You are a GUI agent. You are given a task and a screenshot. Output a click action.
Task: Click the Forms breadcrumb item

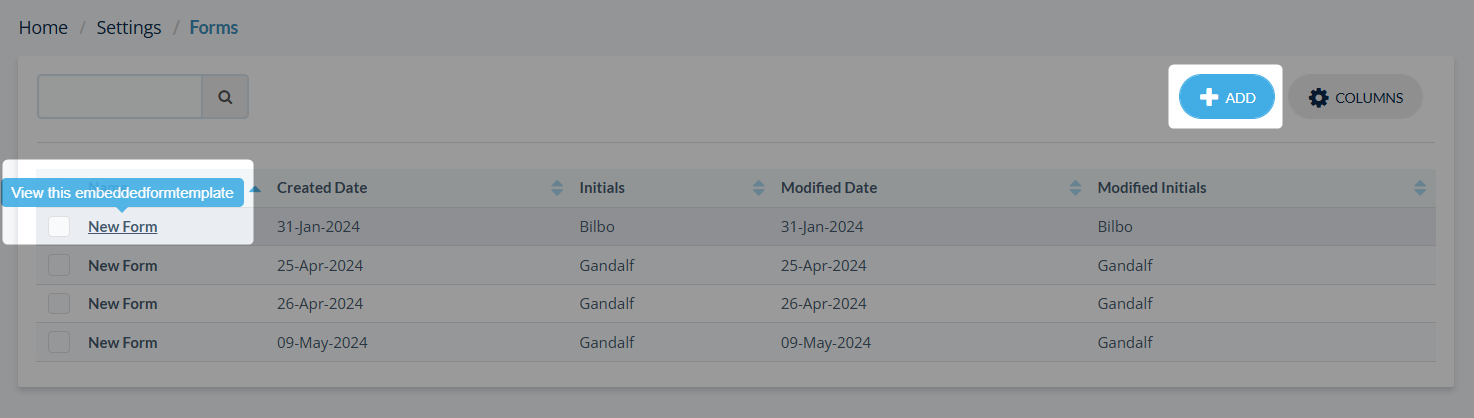(213, 27)
